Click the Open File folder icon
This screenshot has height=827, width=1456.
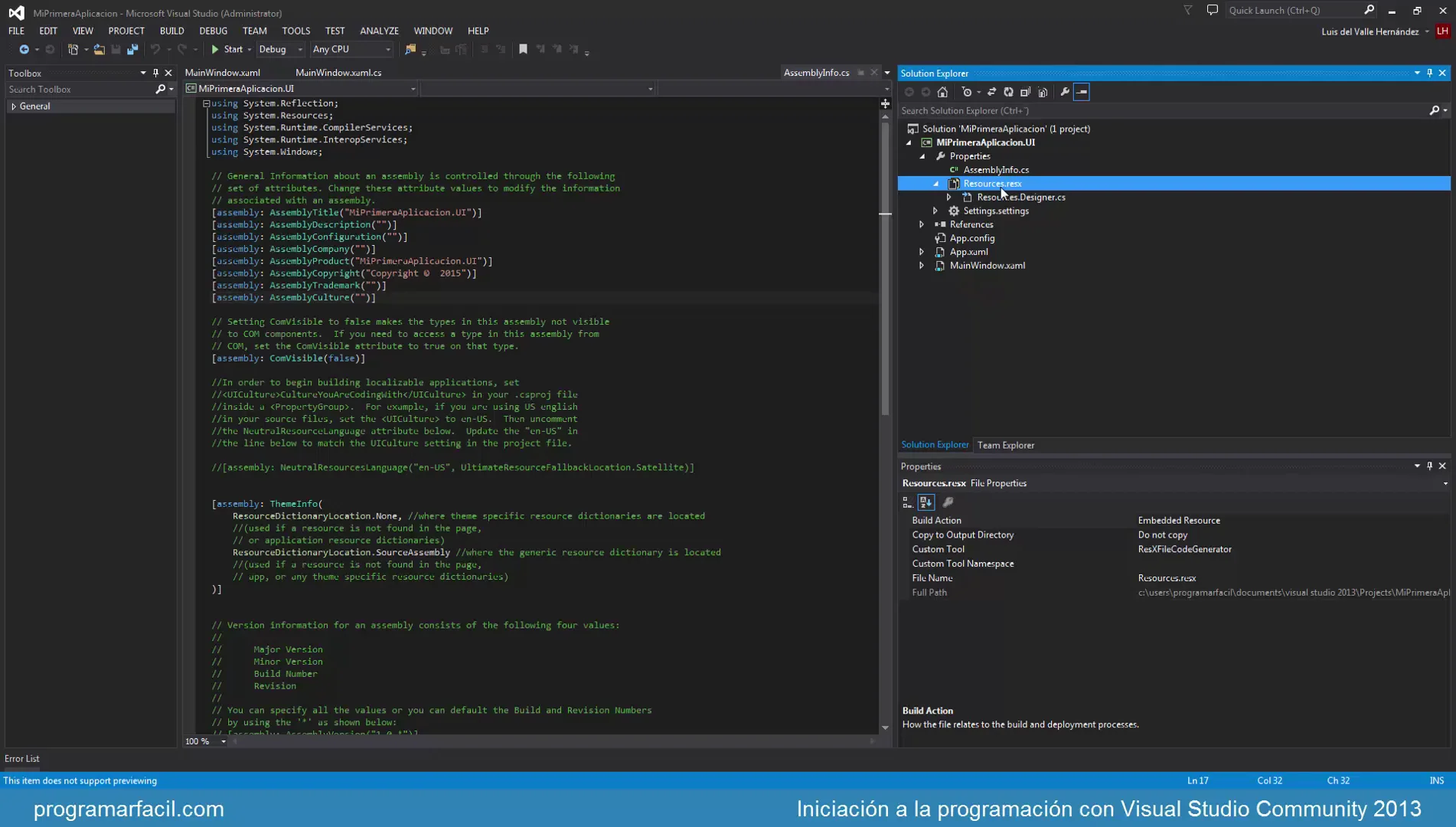pyautogui.click(x=99, y=49)
